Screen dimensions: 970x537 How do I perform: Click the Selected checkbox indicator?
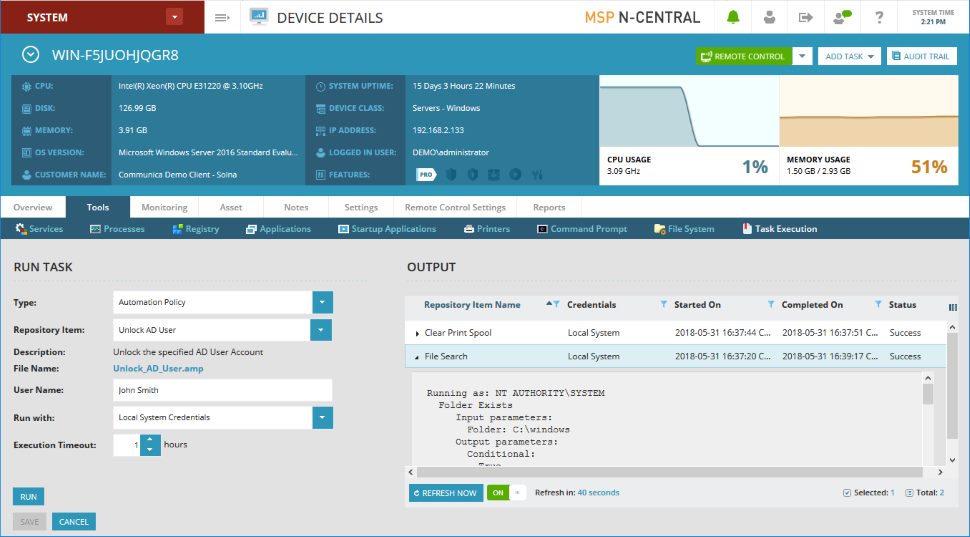coord(847,492)
